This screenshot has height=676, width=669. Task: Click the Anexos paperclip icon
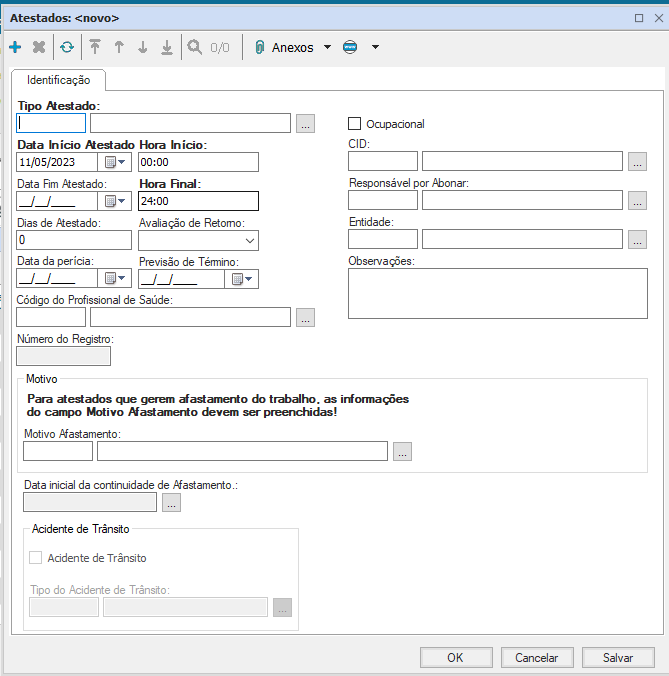tap(259, 47)
